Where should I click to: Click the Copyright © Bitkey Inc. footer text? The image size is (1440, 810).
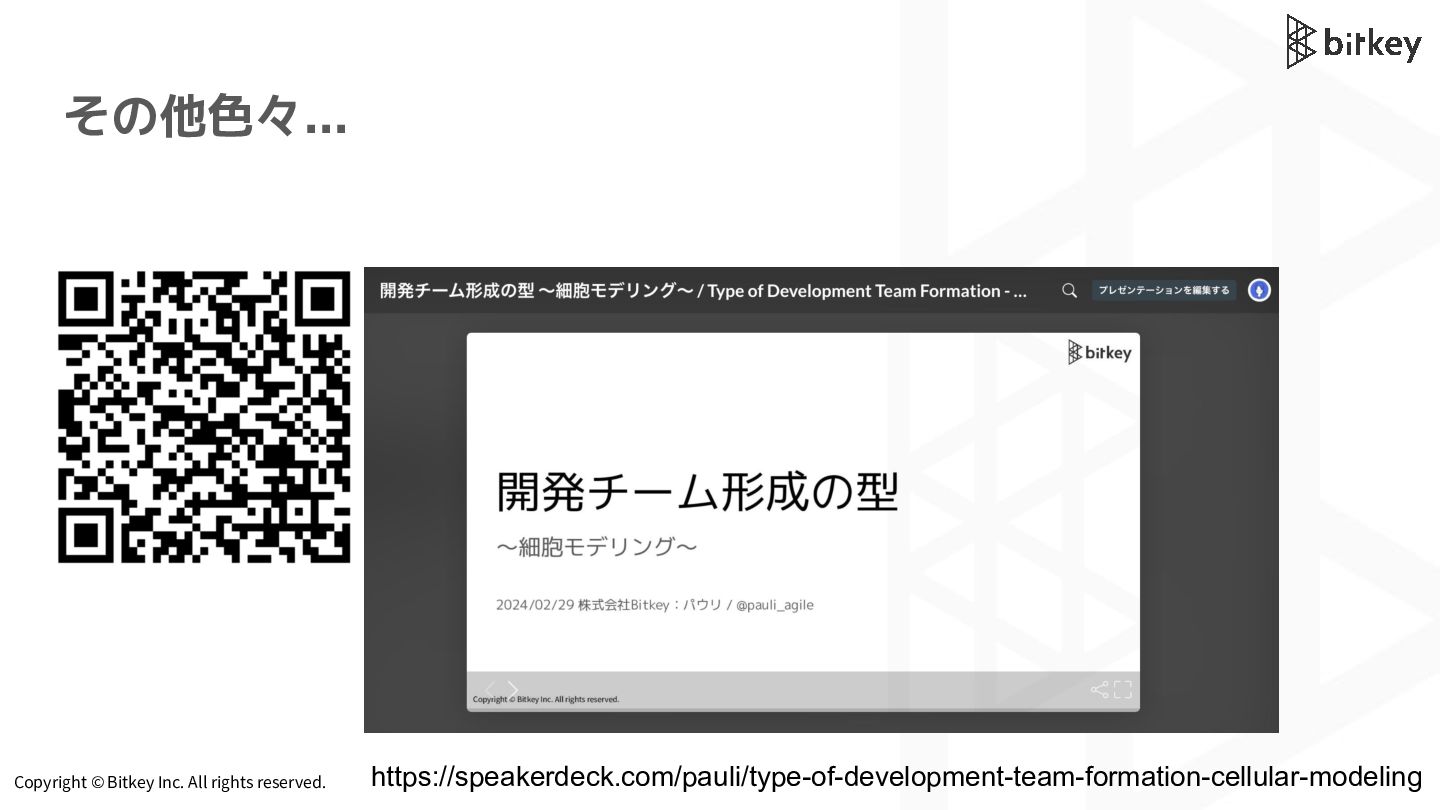[x=170, y=782]
